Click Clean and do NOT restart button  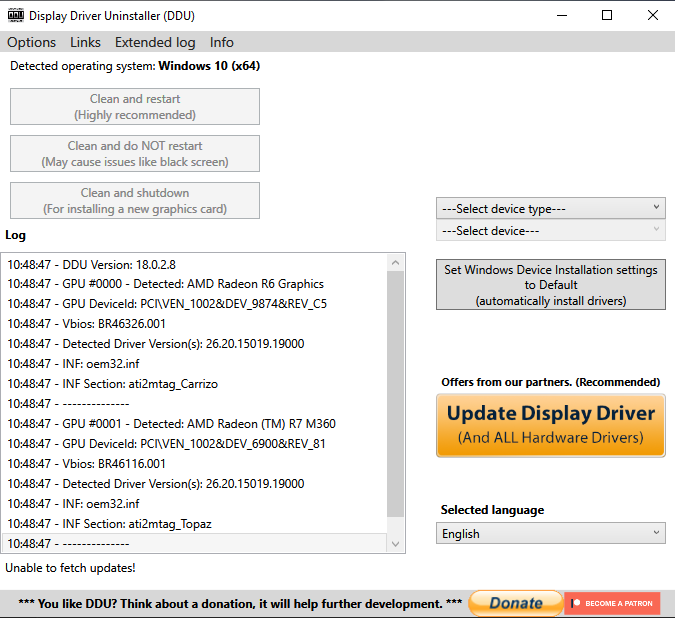pyautogui.click(x=135, y=154)
